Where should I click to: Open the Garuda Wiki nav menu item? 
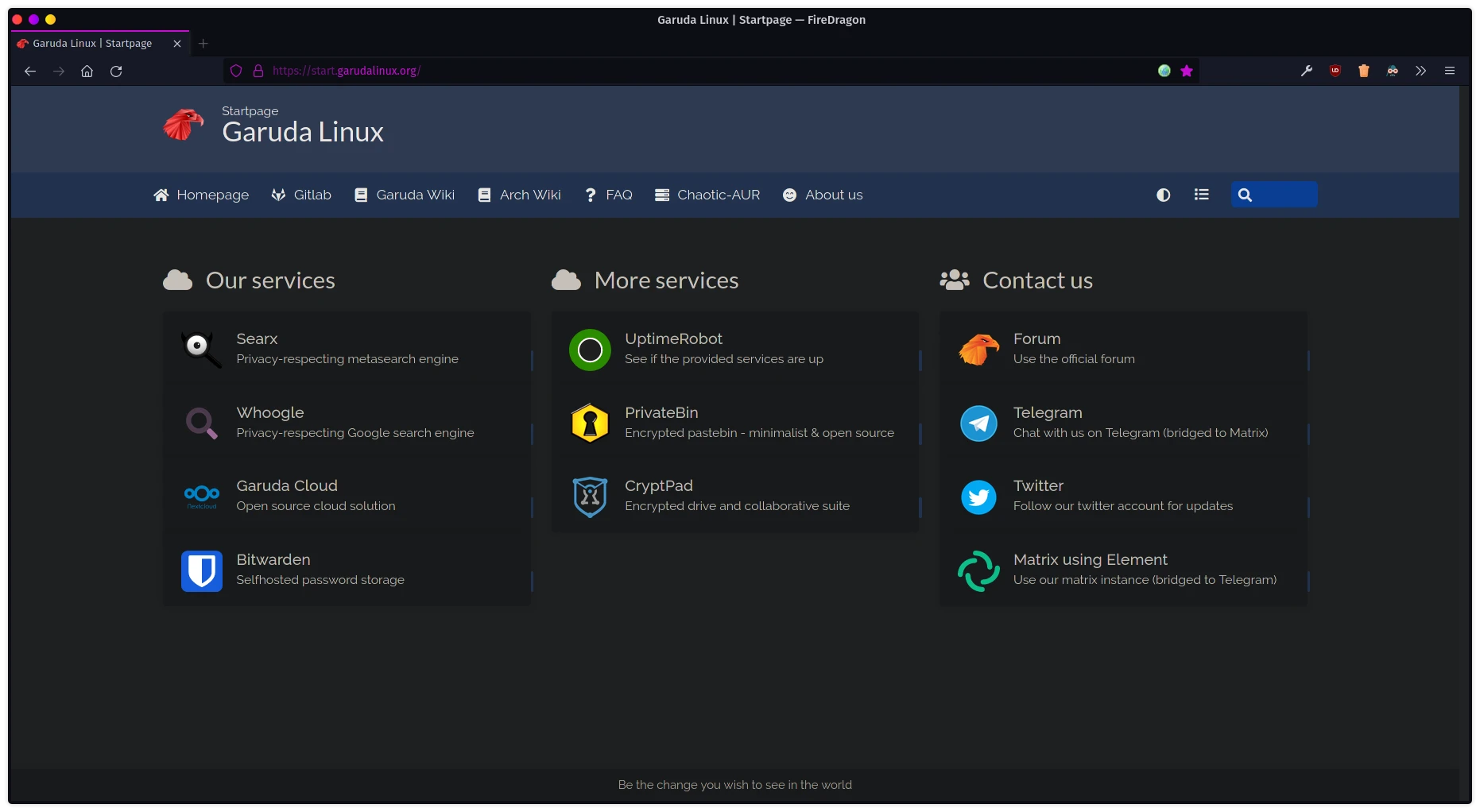tap(405, 195)
